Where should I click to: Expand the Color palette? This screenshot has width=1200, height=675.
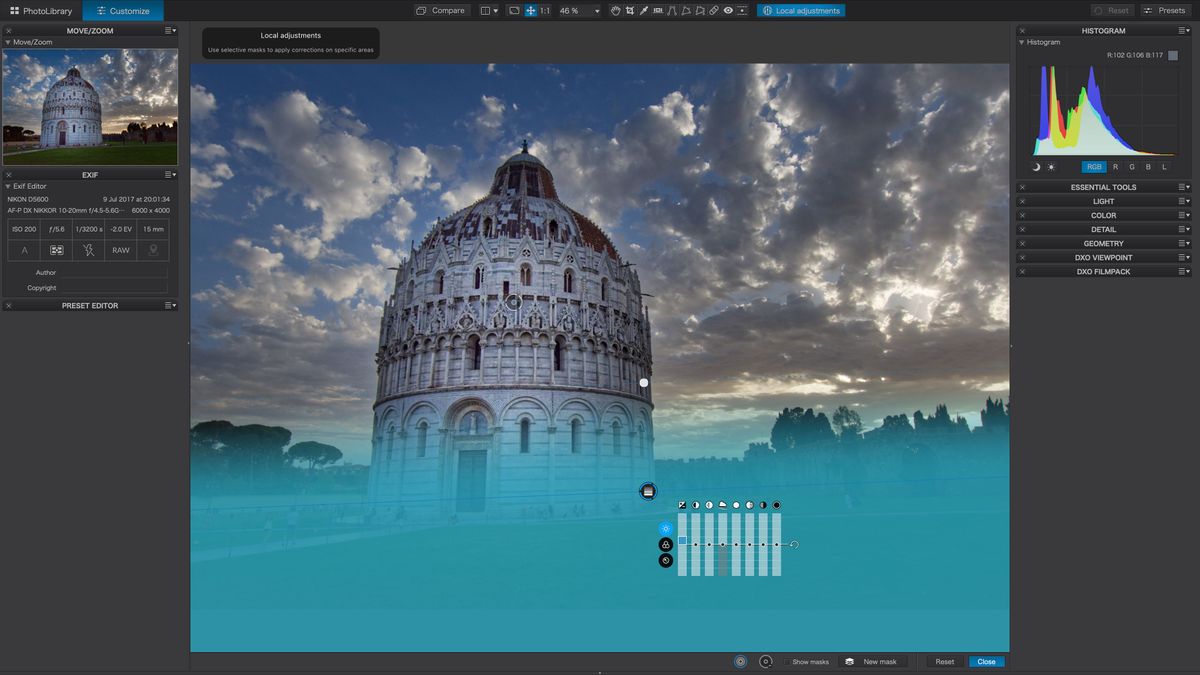(1103, 215)
